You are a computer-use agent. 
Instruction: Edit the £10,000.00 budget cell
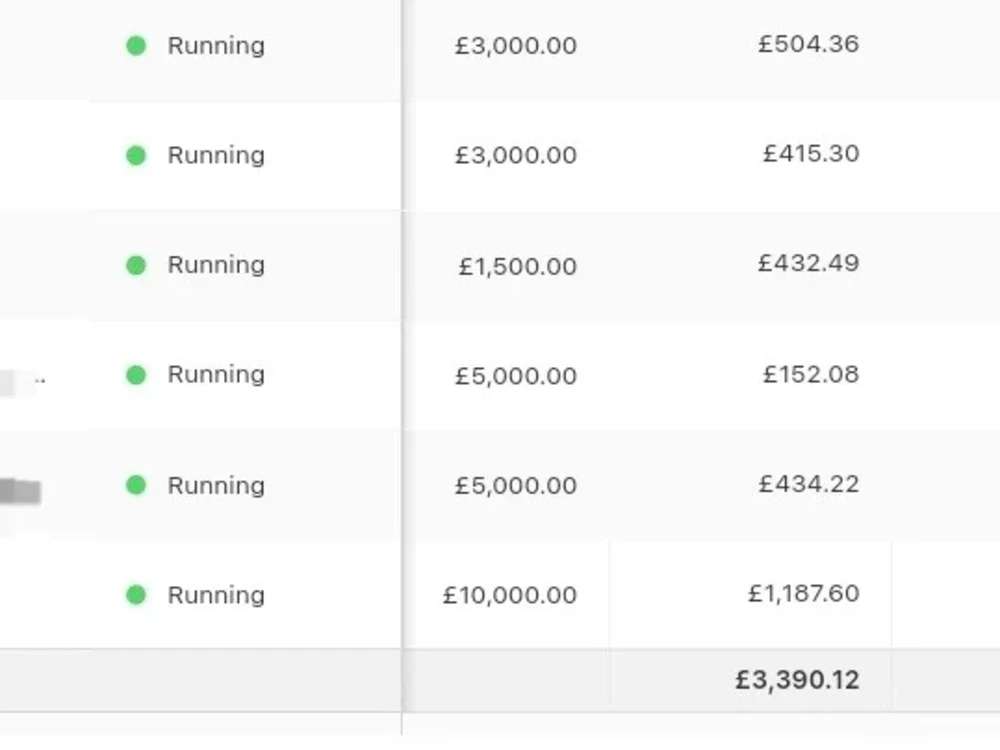[x=510, y=595]
